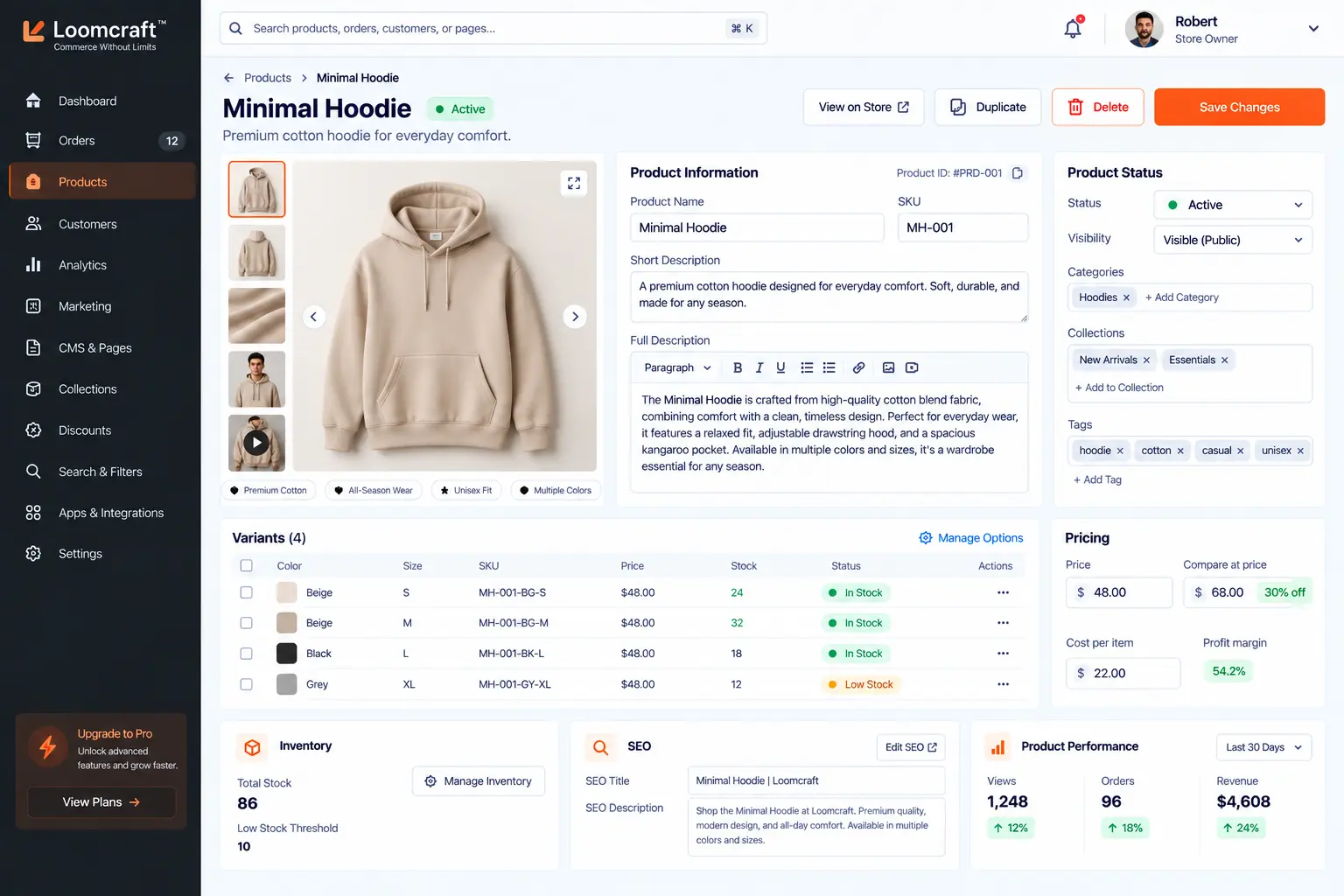Select the Grey size XL variant checkbox
Image resolution: width=1344 pixels, height=896 pixels.
(247, 684)
